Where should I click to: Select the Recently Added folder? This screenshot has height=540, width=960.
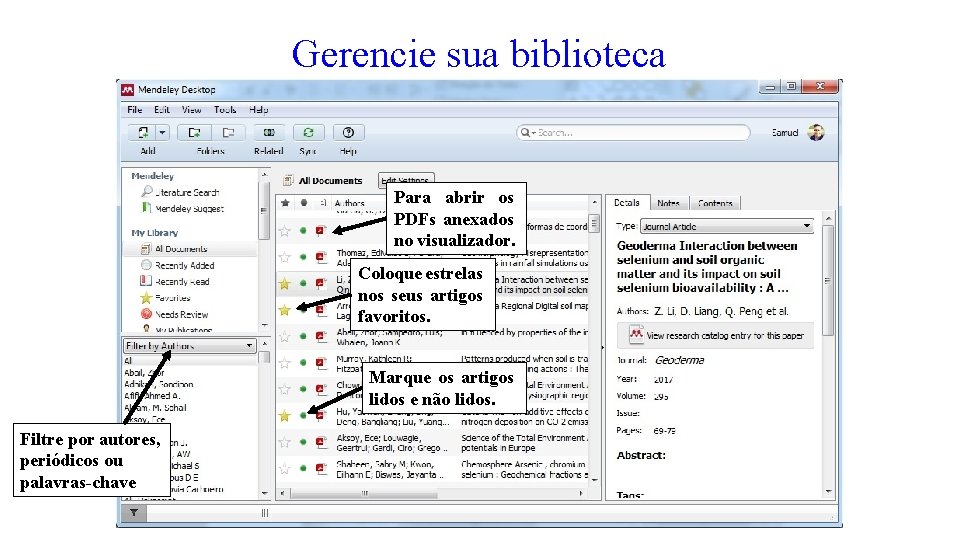[x=184, y=266]
